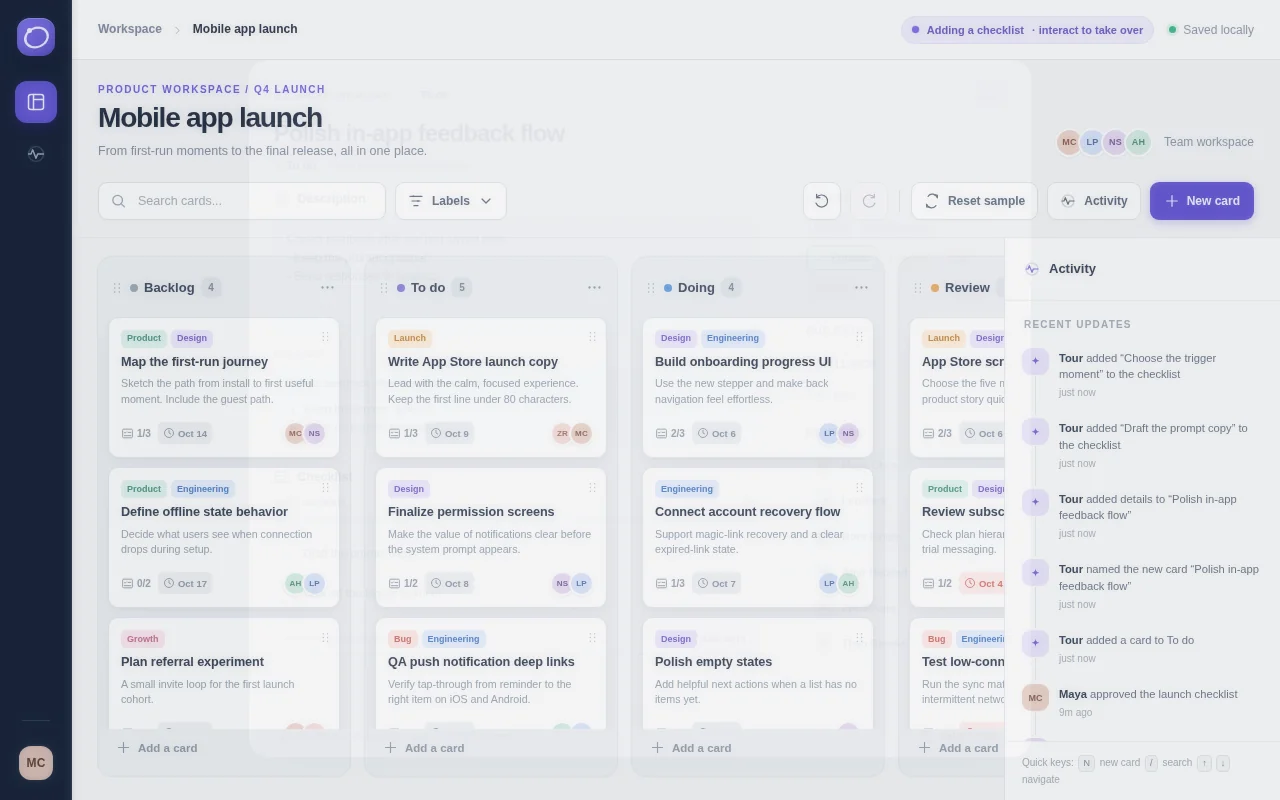This screenshot has height=800, width=1280.
Task: Toggle the Activity panel from the toolbar
Action: 1094,201
